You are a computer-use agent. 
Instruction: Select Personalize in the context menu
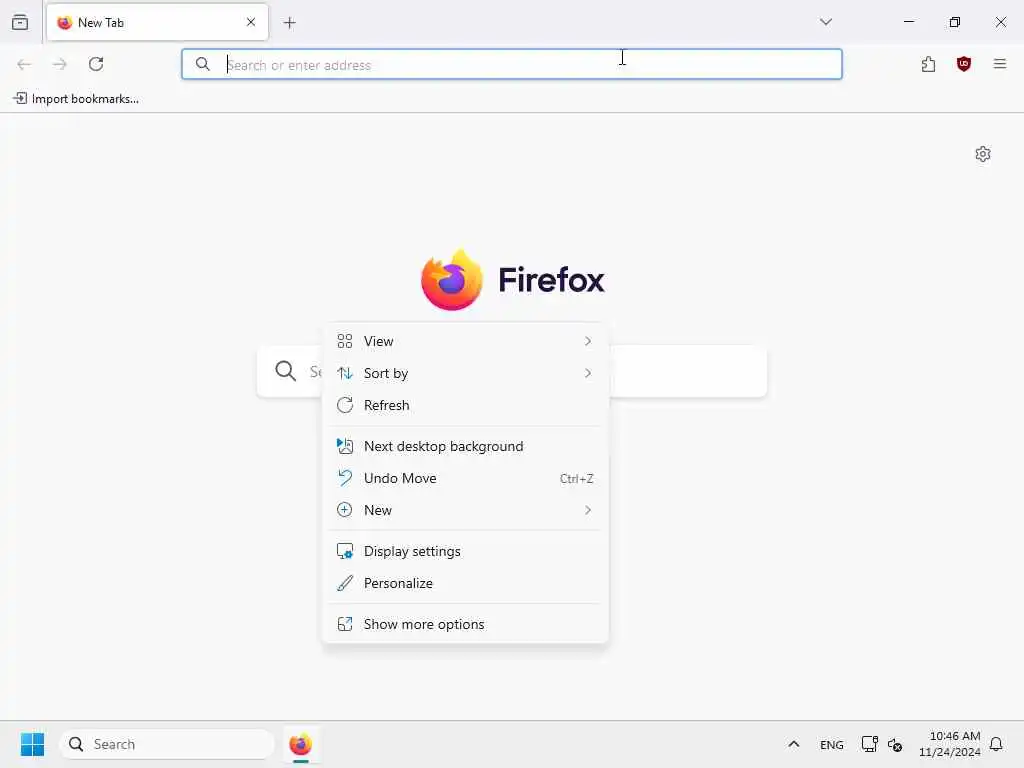[x=465, y=584]
